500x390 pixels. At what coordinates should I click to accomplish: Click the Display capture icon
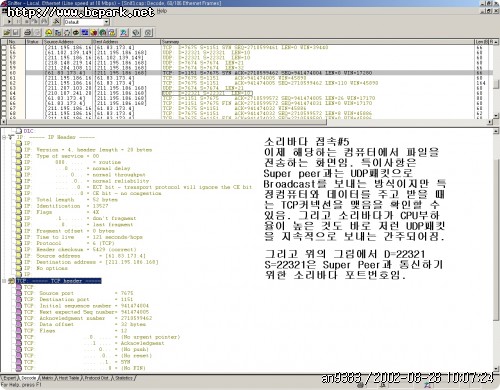pos(44,22)
